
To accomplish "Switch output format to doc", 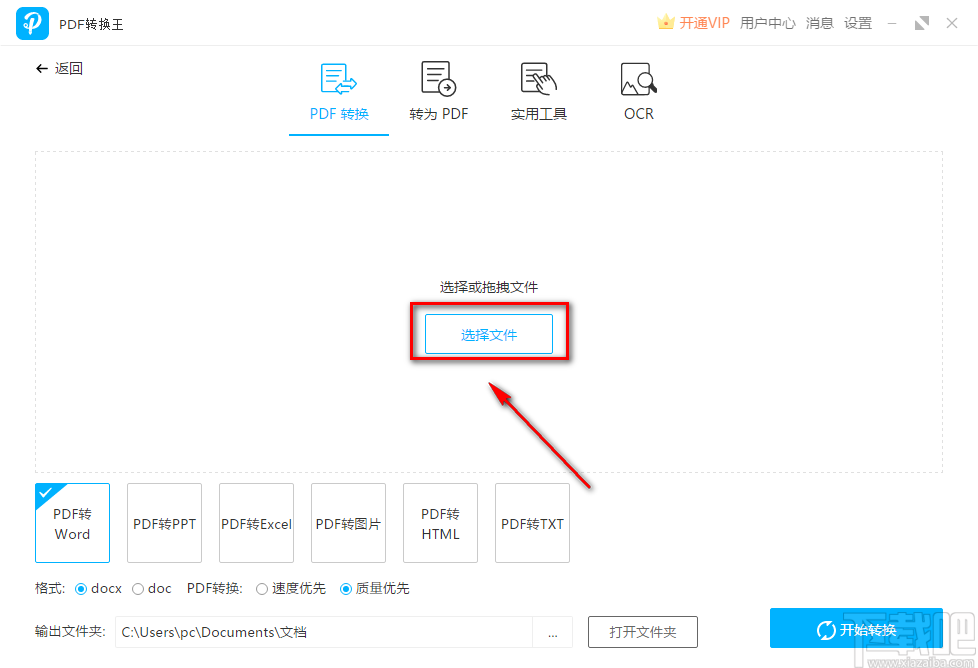I will (136, 588).
